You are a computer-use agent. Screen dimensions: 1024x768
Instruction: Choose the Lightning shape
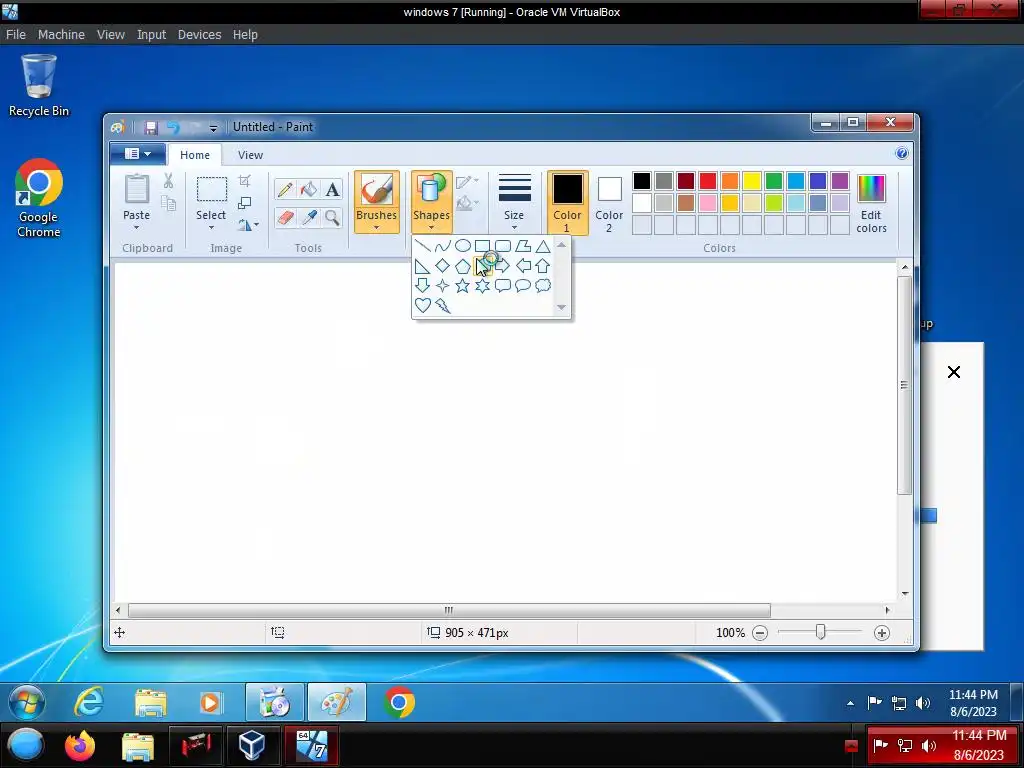coord(443,306)
